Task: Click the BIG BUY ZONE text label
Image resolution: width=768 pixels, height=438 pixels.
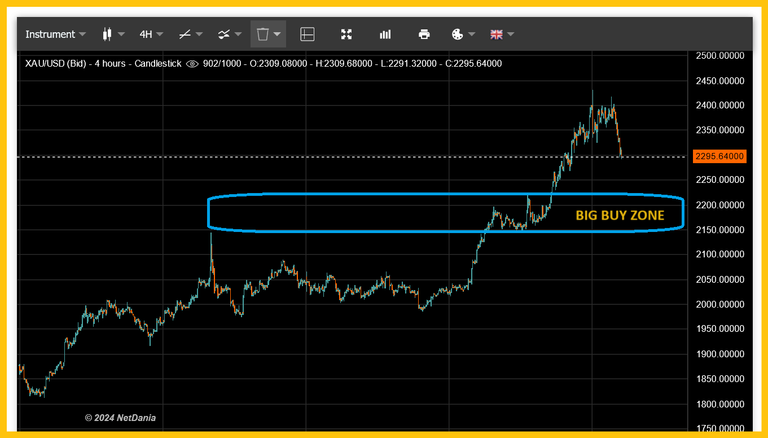Action: [x=619, y=215]
